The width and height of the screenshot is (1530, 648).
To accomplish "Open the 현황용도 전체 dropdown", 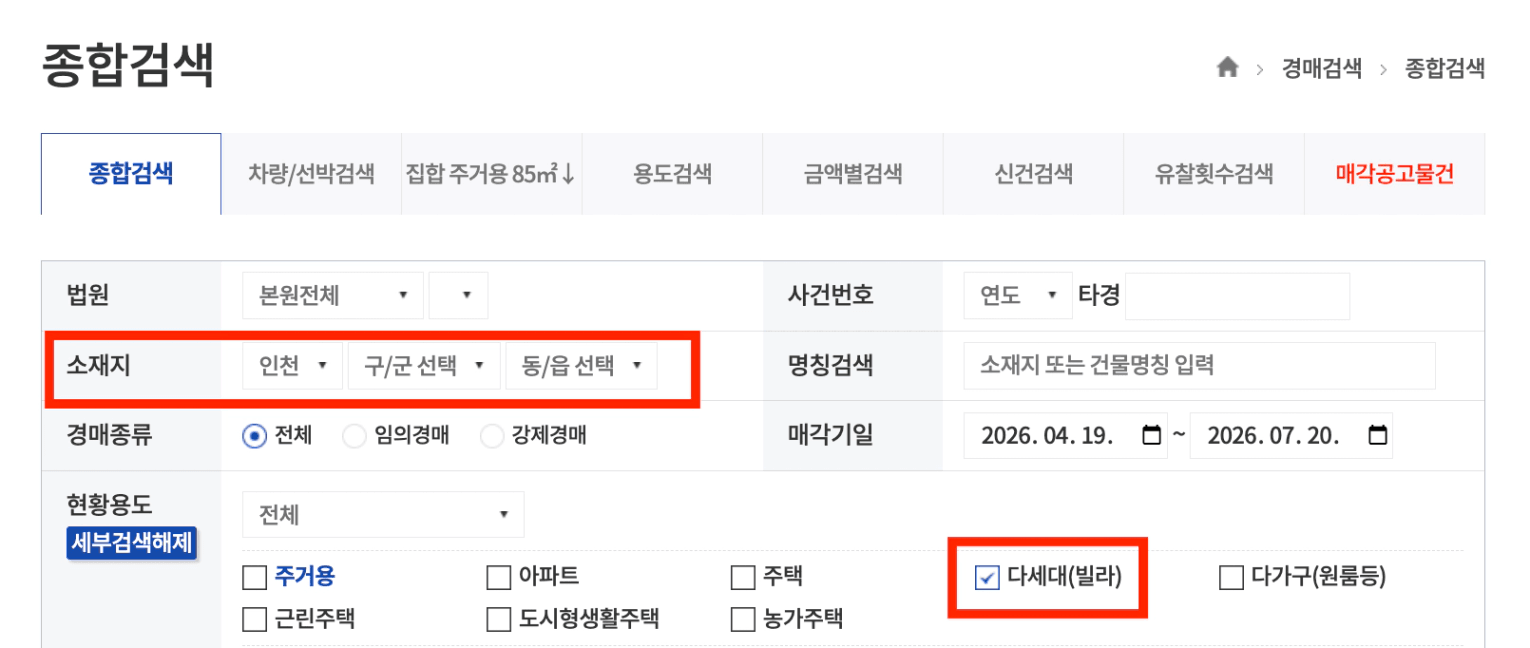I will tap(382, 515).
